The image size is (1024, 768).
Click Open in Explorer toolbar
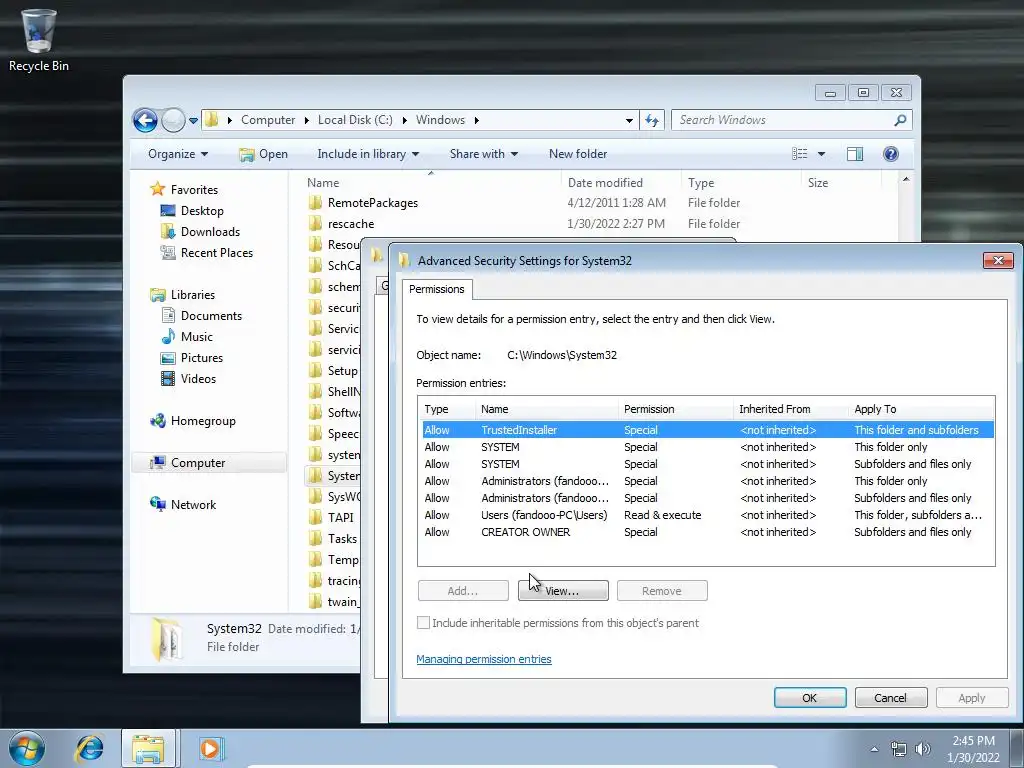click(264, 154)
